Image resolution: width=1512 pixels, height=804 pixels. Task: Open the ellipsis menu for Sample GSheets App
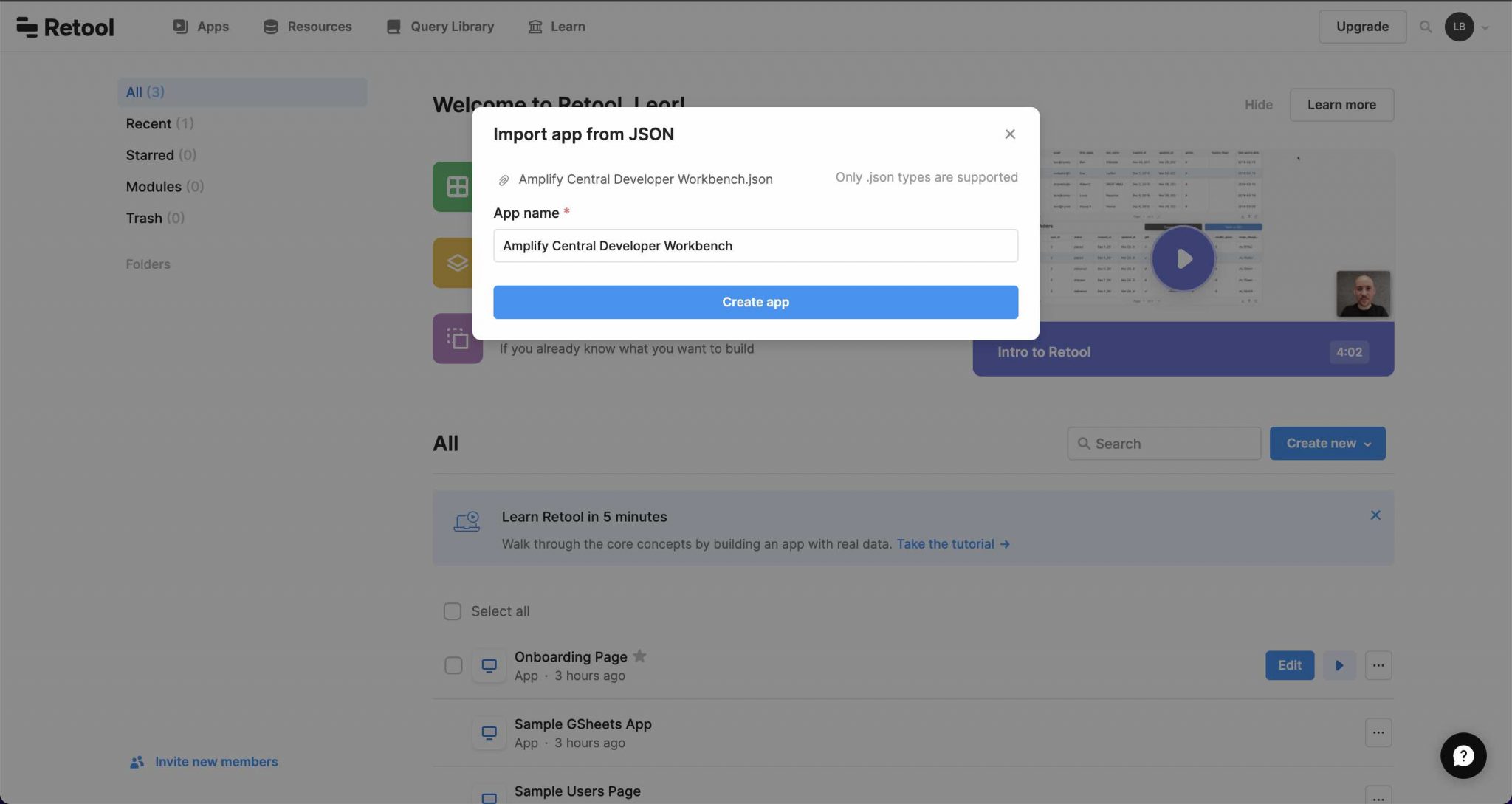point(1378,732)
